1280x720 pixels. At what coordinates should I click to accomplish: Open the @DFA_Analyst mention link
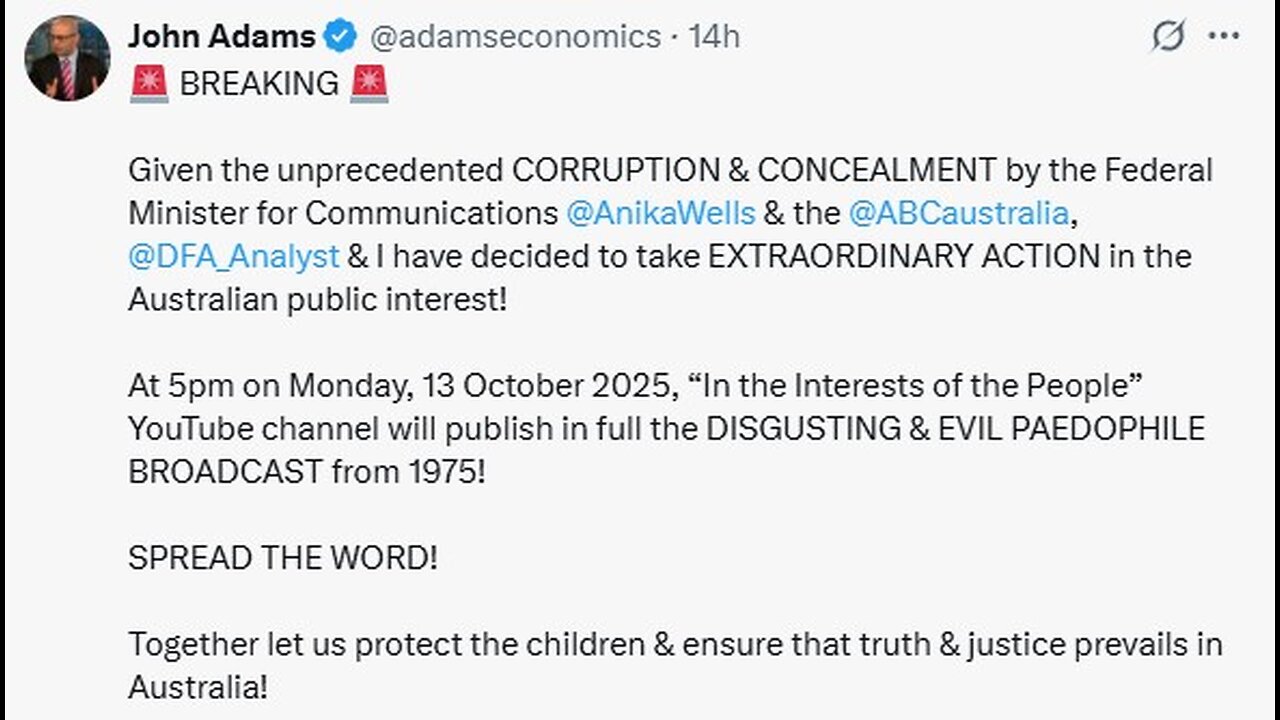234,256
